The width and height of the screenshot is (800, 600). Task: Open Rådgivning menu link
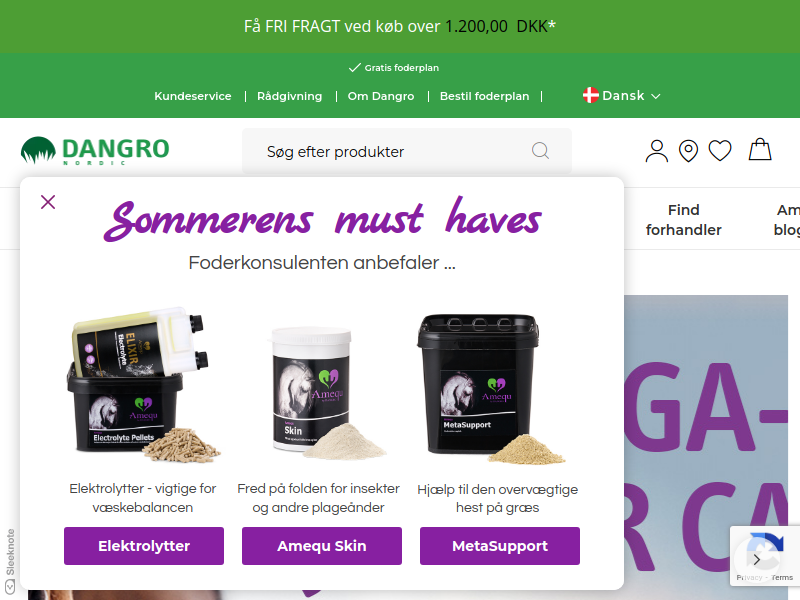(x=289, y=96)
